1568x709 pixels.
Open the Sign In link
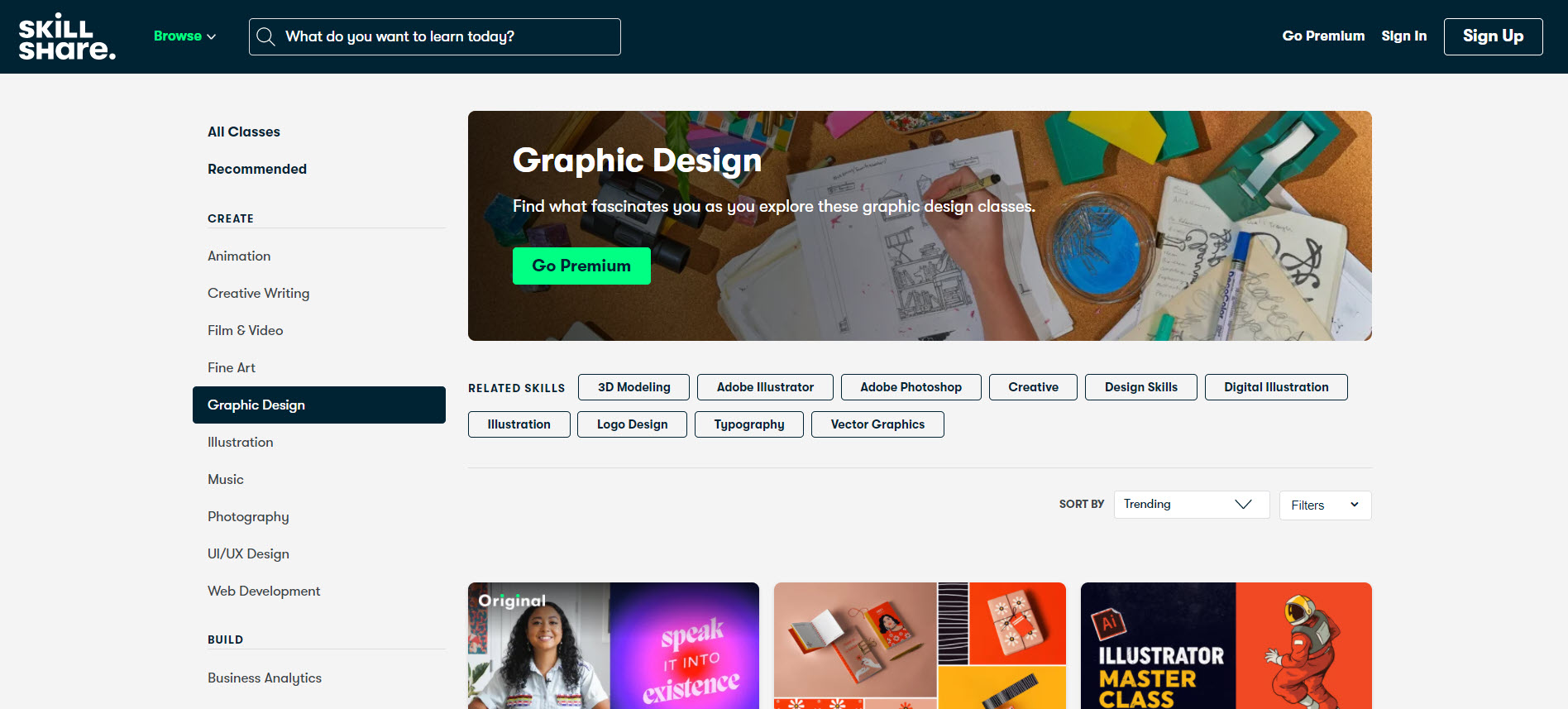tap(1403, 36)
